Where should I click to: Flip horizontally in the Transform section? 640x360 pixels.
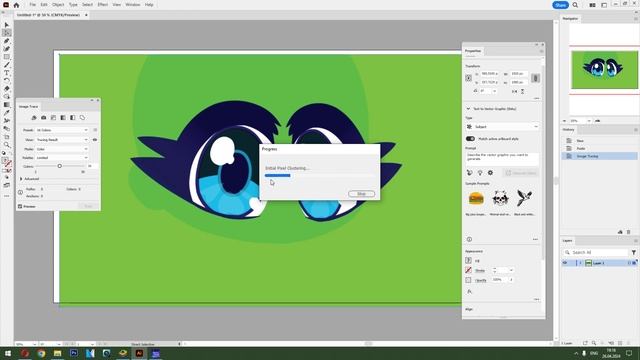click(x=514, y=91)
